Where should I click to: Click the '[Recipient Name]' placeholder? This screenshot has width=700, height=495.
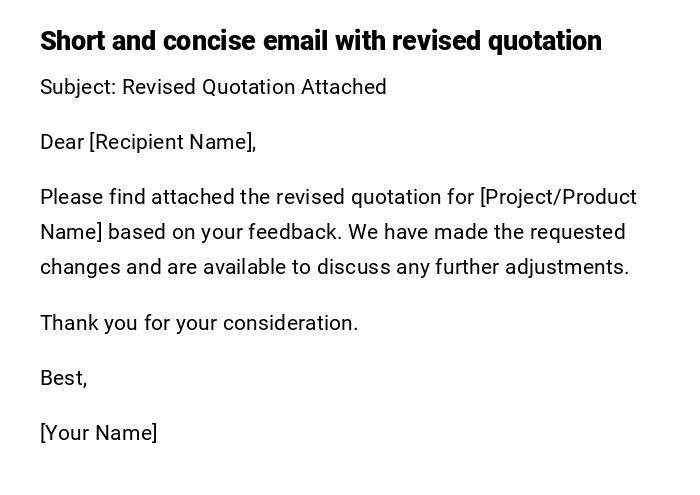point(172,142)
